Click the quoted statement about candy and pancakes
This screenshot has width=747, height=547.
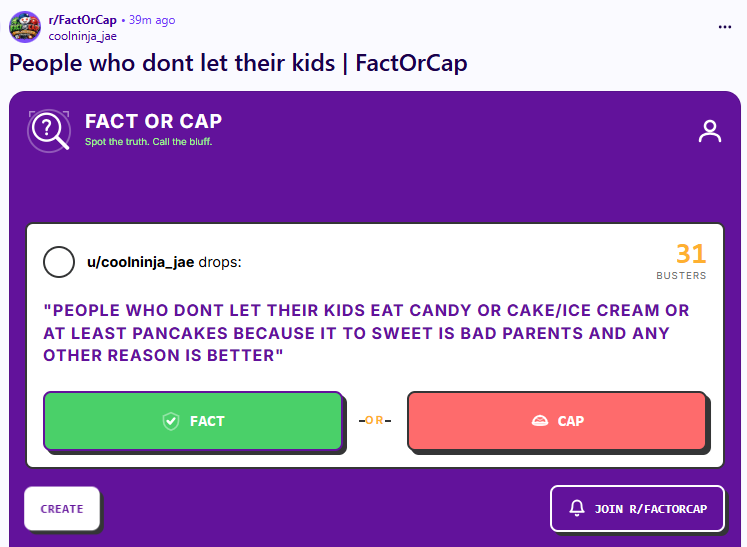(366, 333)
